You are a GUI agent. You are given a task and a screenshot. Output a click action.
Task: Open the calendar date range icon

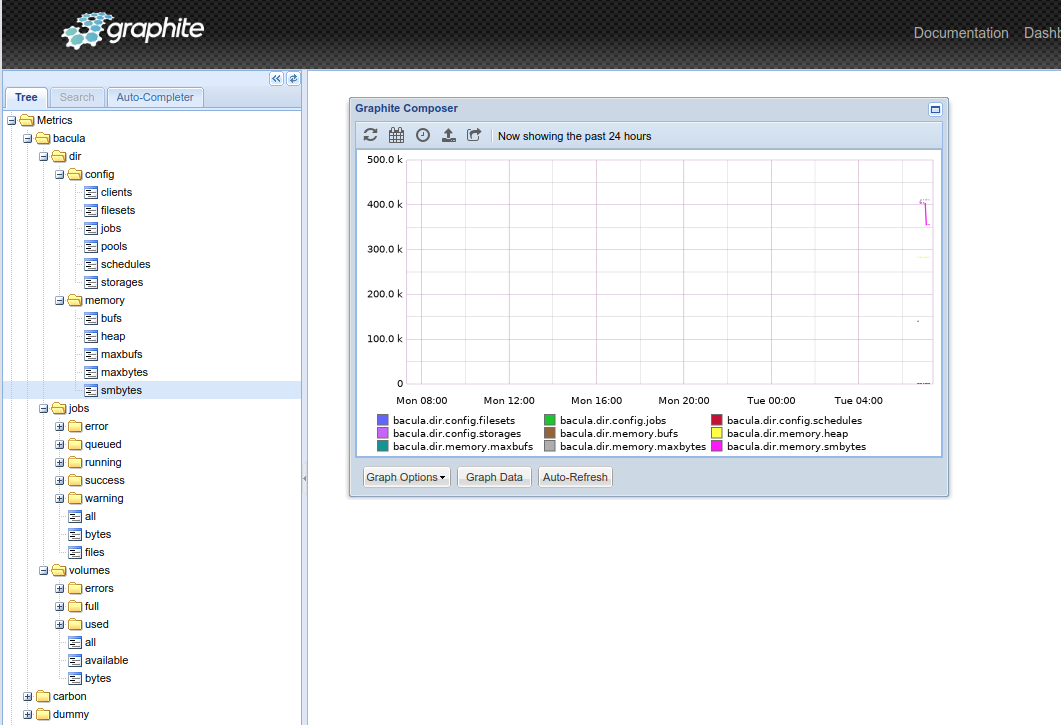click(397, 135)
